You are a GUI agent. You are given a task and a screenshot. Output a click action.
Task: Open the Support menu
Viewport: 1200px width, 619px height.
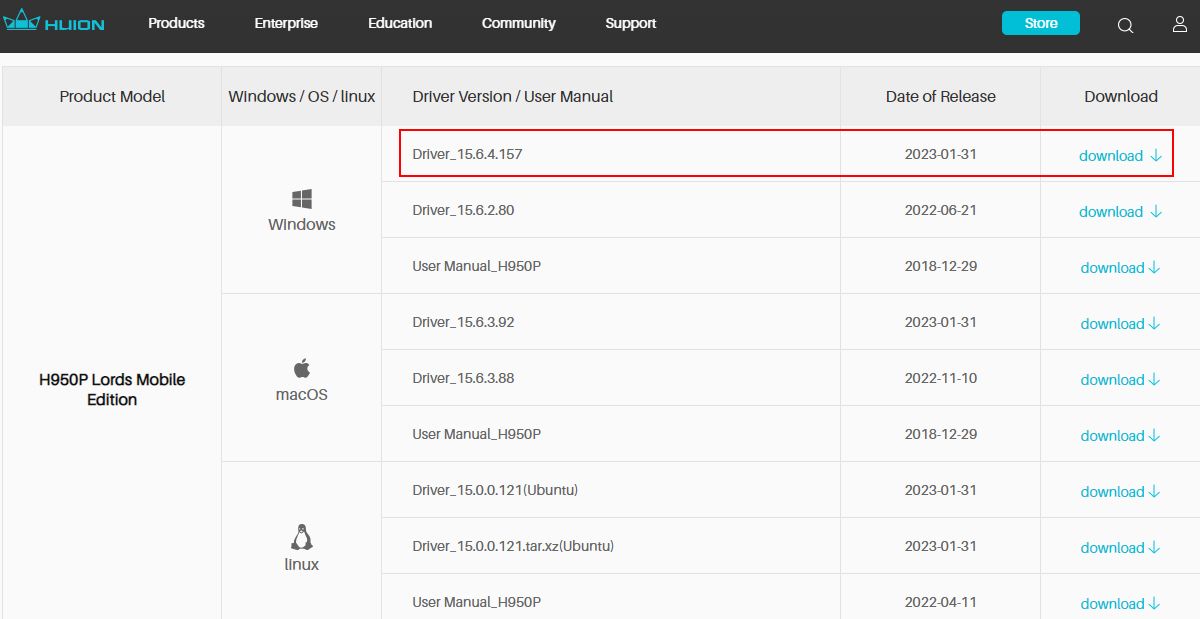pos(631,23)
